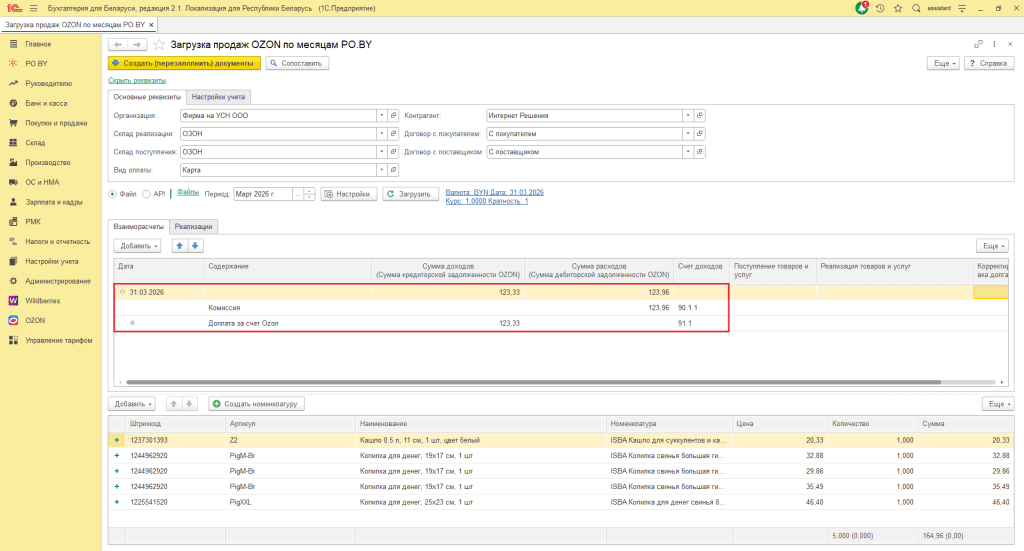The height and width of the screenshot is (551, 1024).
Task: Click the Загрузить button
Action: pos(410,194)
